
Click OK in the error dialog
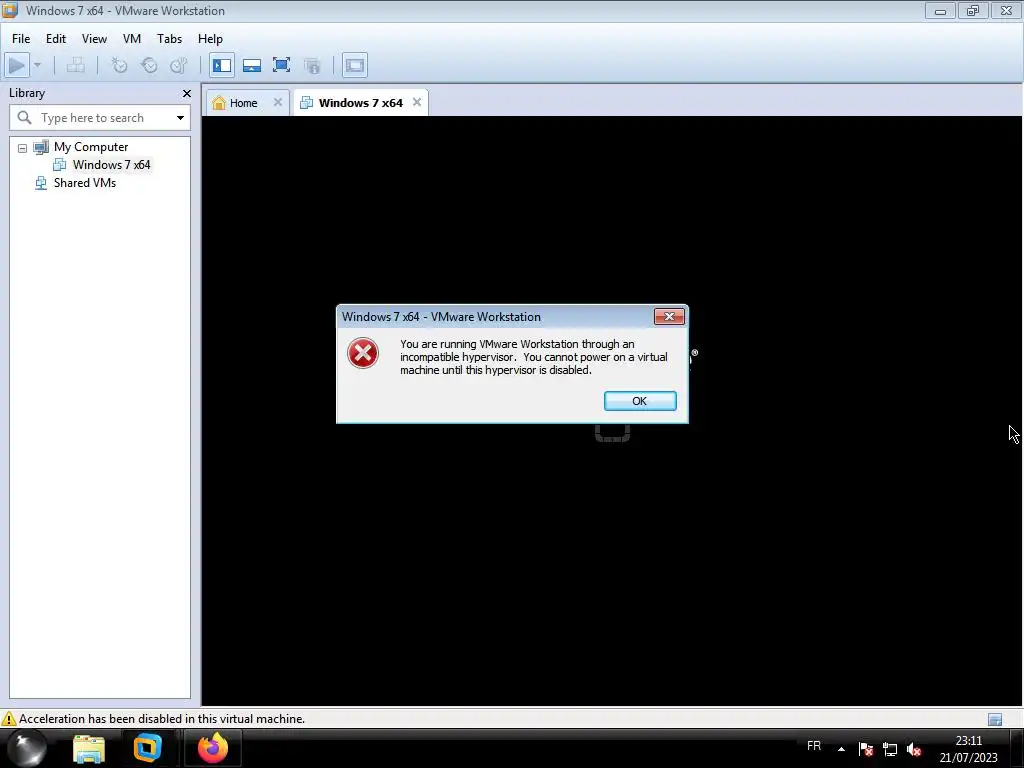pyautogui.click(x=640, y=401)
